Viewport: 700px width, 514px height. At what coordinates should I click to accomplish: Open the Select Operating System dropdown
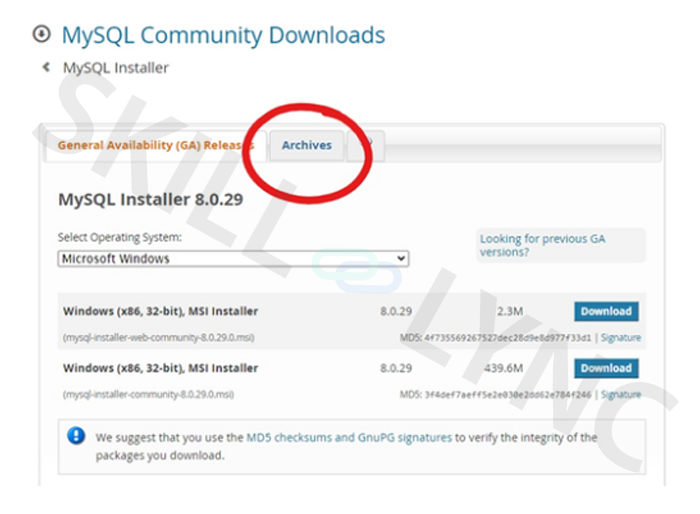click(233, 259)
